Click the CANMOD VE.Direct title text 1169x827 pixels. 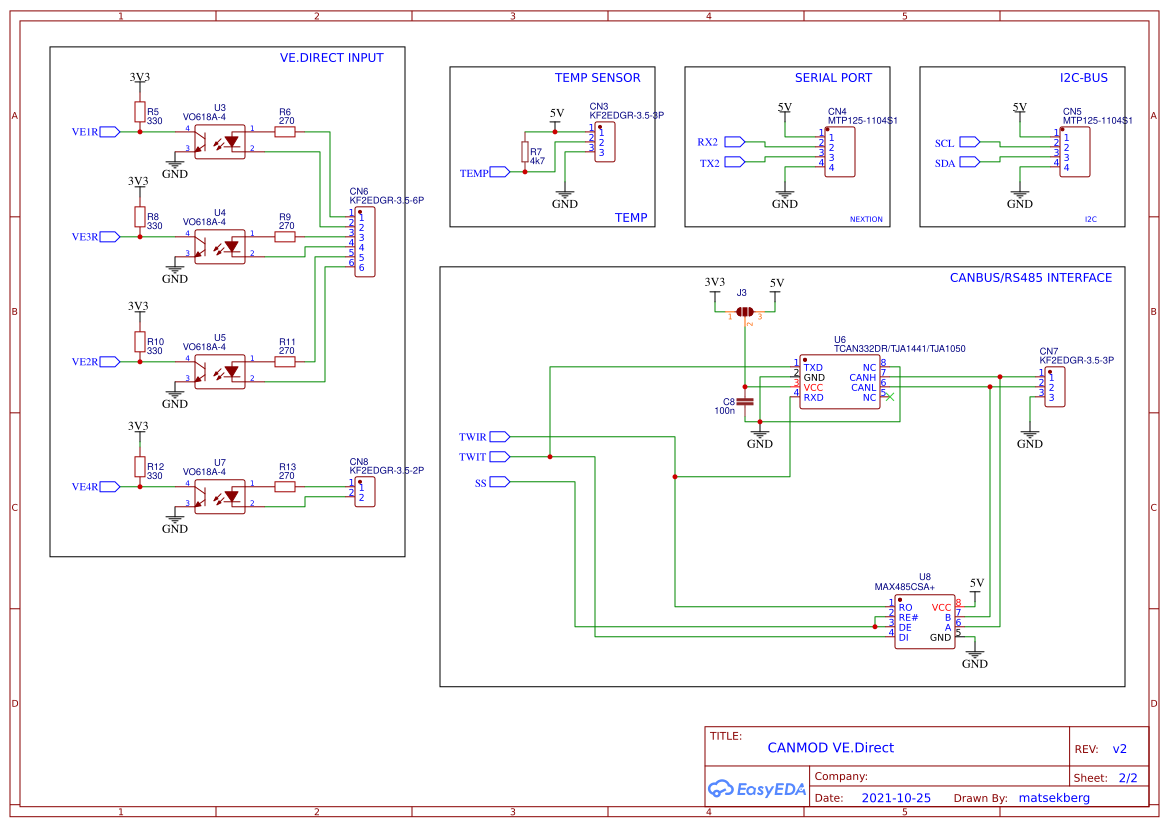tap(832, 748)
